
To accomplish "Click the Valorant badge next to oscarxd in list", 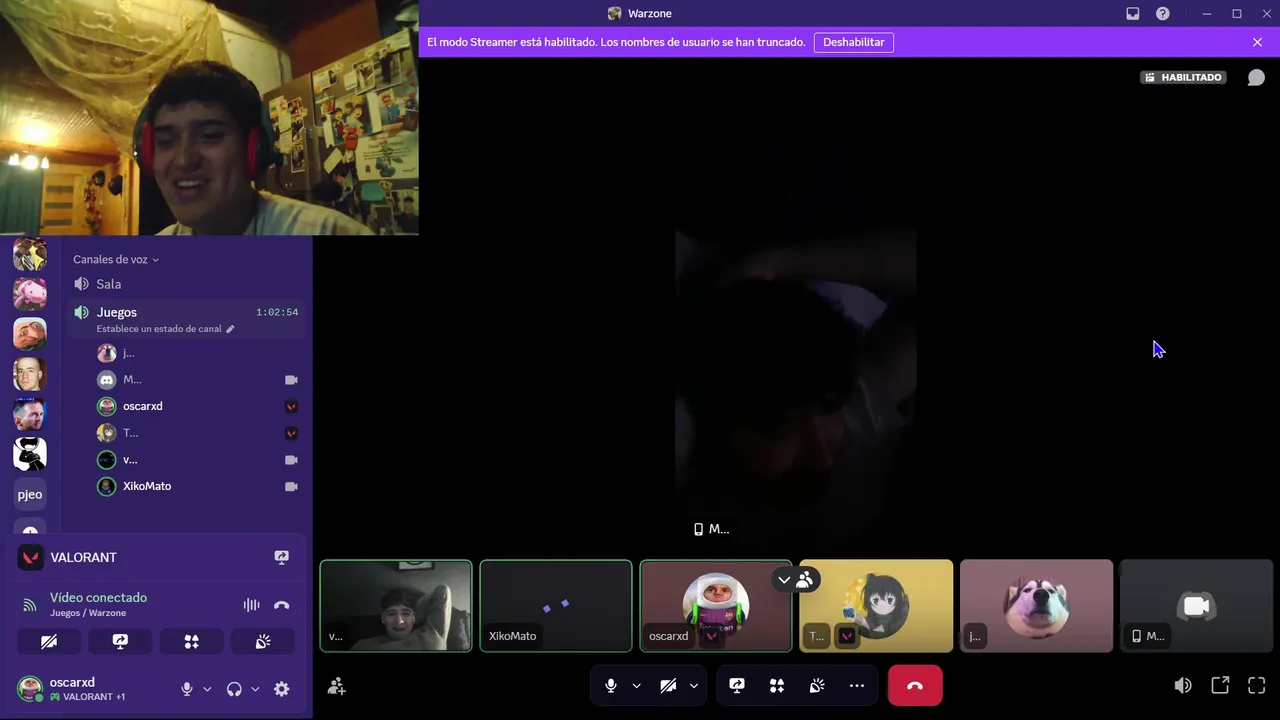I will tap(291, 406).
